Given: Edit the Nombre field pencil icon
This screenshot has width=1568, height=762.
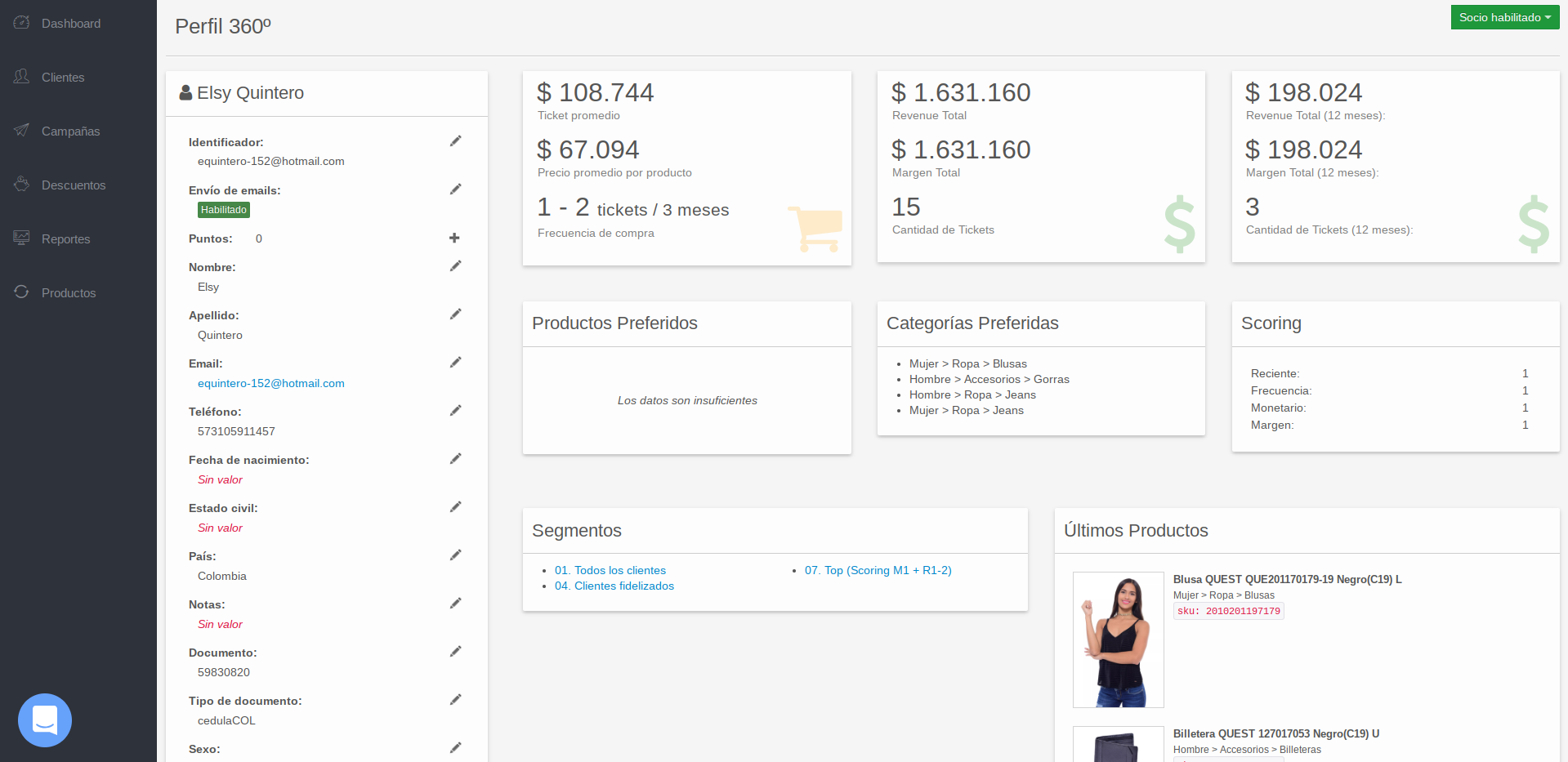Looking at the screenshot, I should point(456,266).
